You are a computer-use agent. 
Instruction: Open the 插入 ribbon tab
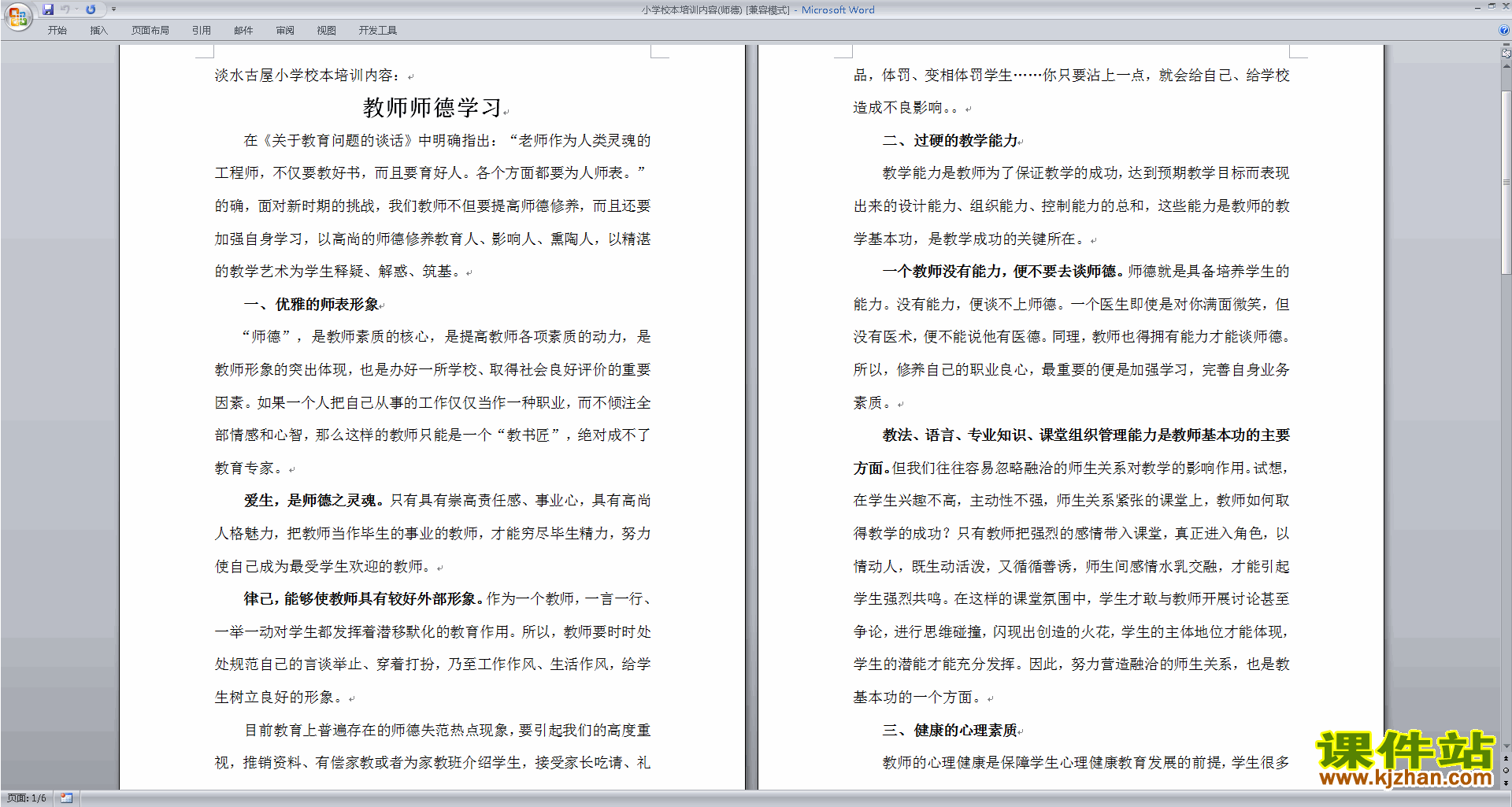tap(98, 30)
